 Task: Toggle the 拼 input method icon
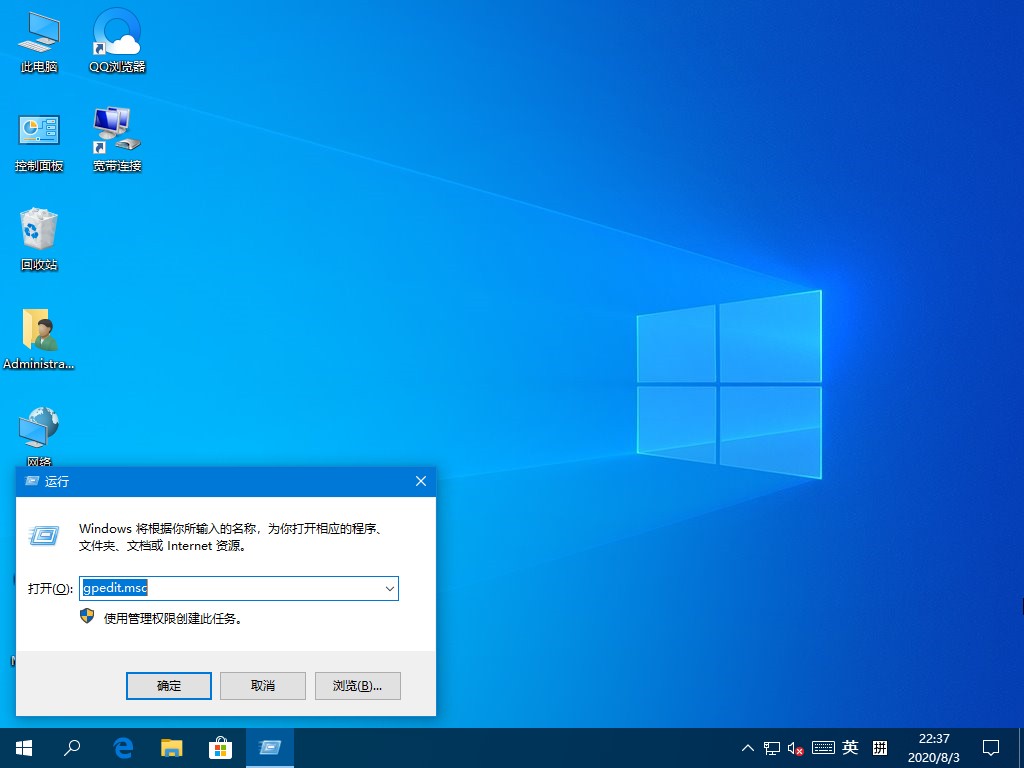[x=879, y=747]
